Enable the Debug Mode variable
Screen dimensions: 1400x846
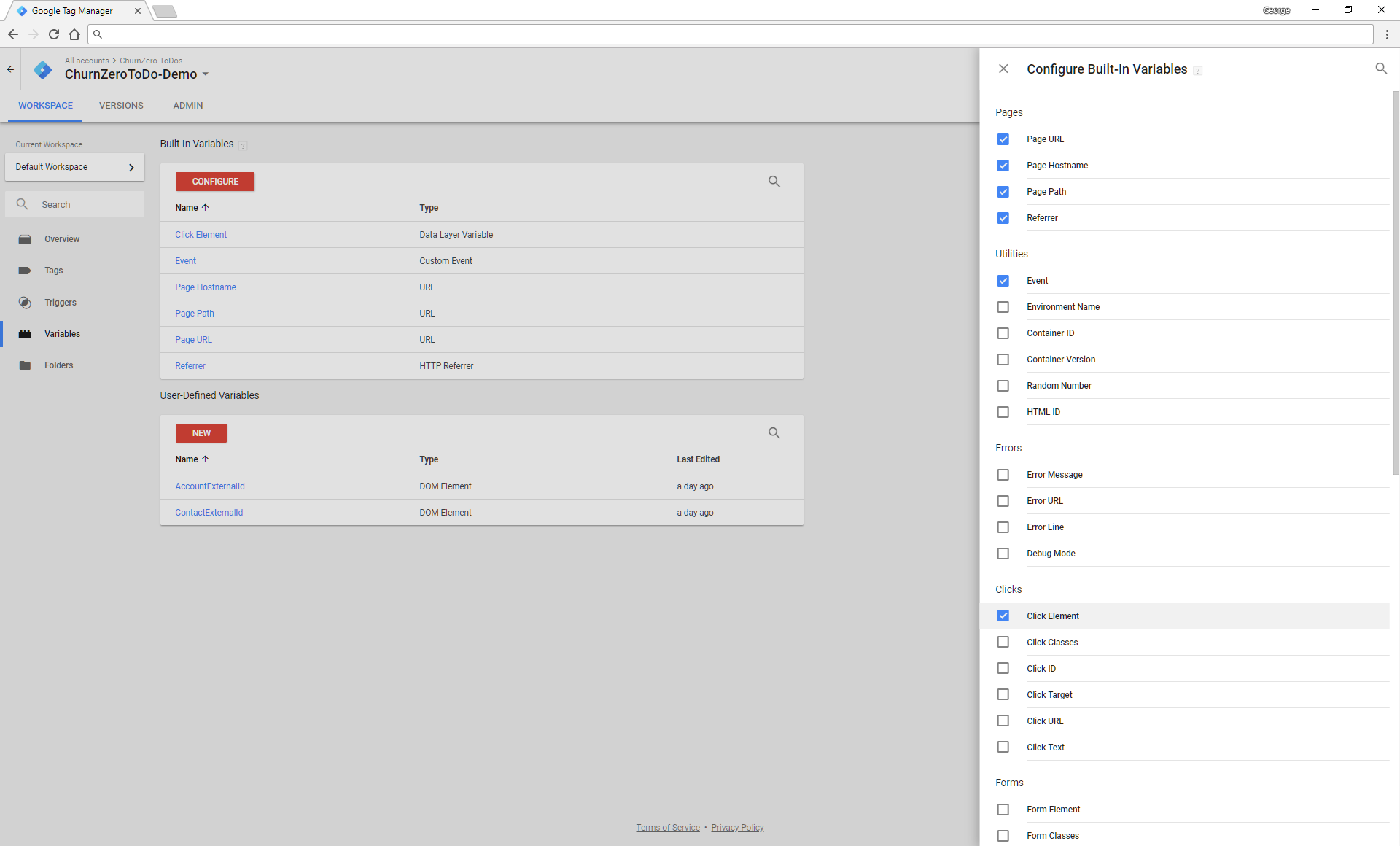pyautogui.click(x=1003, y=554)
